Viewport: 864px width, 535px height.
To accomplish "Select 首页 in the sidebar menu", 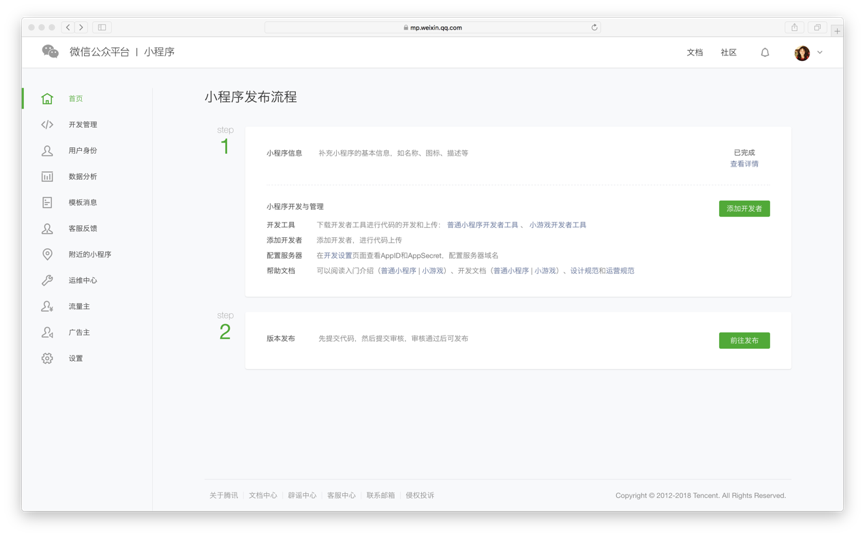I will tap(75, 99).
